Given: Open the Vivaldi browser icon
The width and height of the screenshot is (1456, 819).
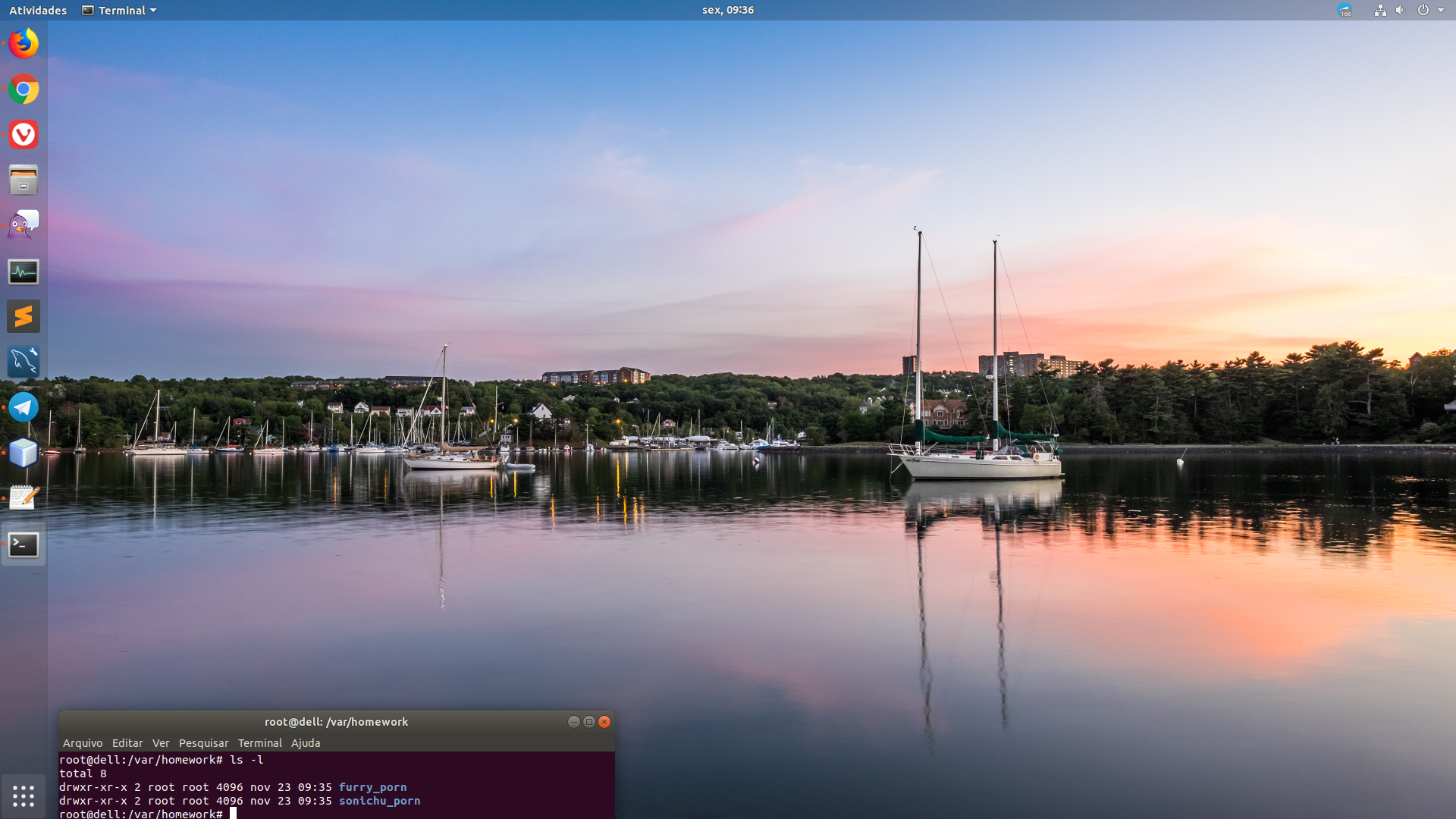Looking at the screenshot, I should tap(24, 134).
